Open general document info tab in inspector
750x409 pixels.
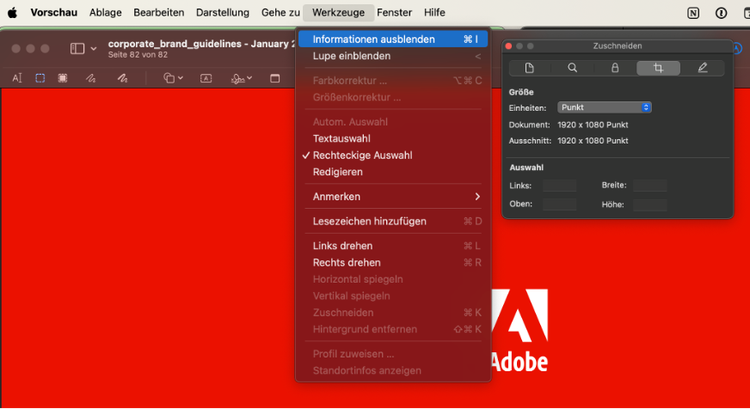pyautogui.click(x=529, y=68)
